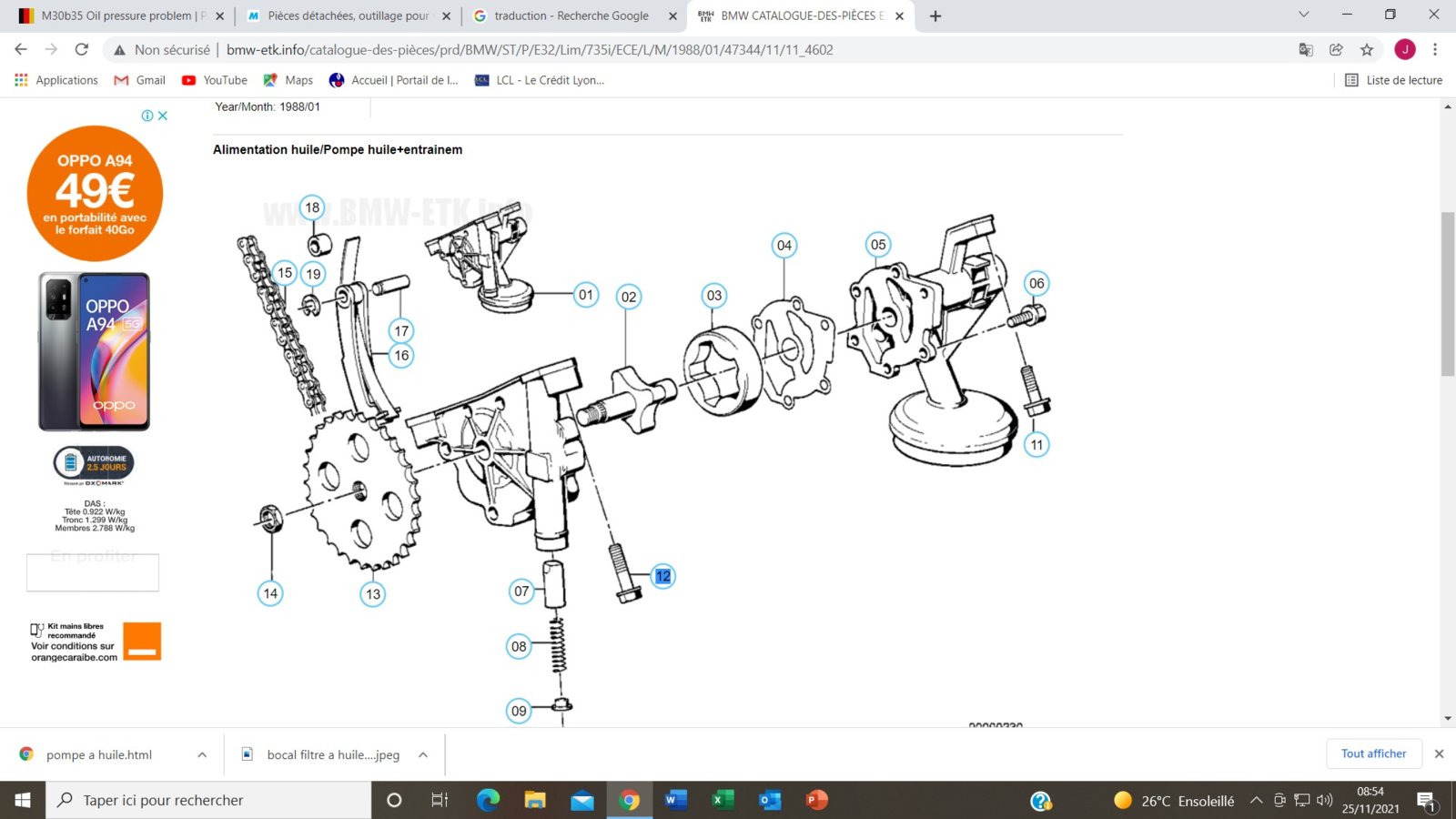Click the share page icon
Image resolution: width=1456 pixels, height=819 pixels.
(x=1336, y=50)
